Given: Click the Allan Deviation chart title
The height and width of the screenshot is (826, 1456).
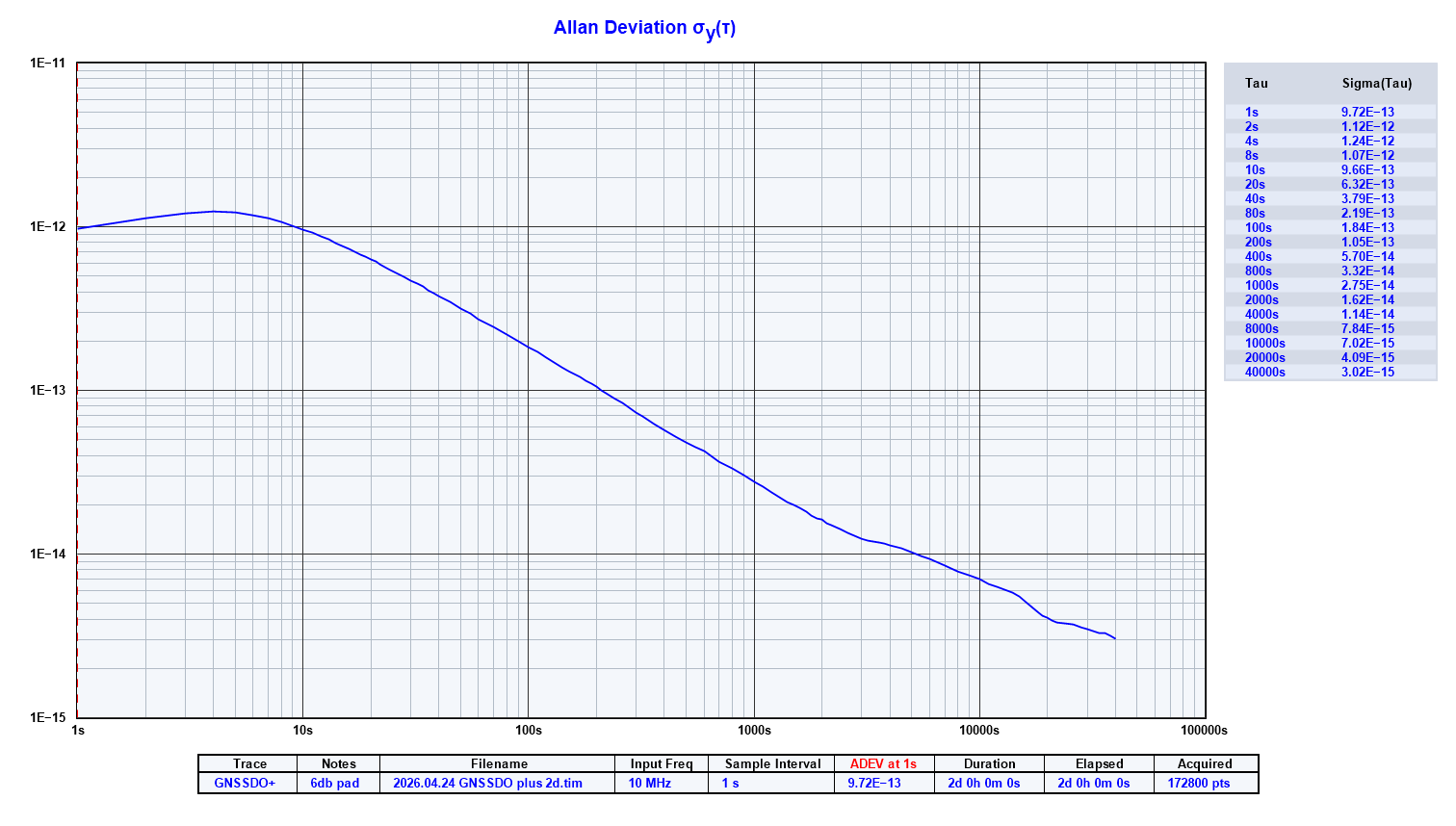Looking at the screenshot, I should pos(644,28).
